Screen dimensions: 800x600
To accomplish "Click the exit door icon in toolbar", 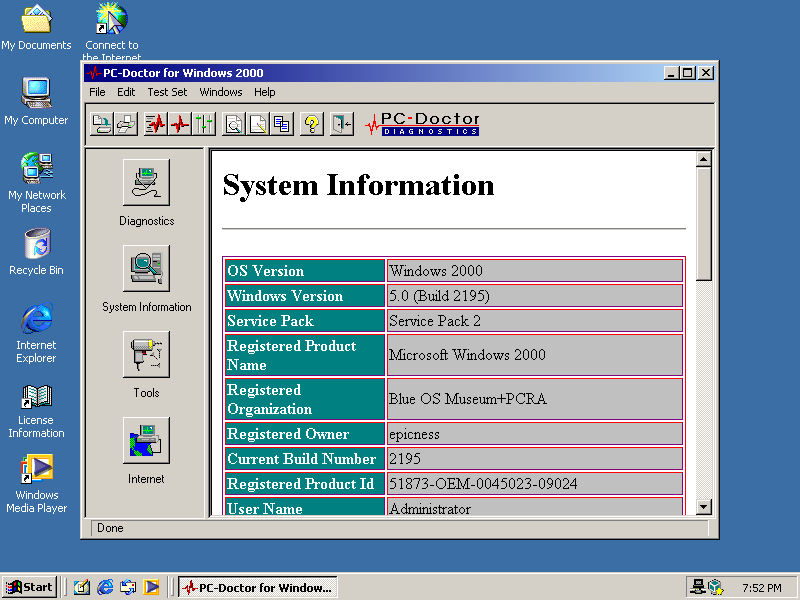I will (x=342, y=124).
